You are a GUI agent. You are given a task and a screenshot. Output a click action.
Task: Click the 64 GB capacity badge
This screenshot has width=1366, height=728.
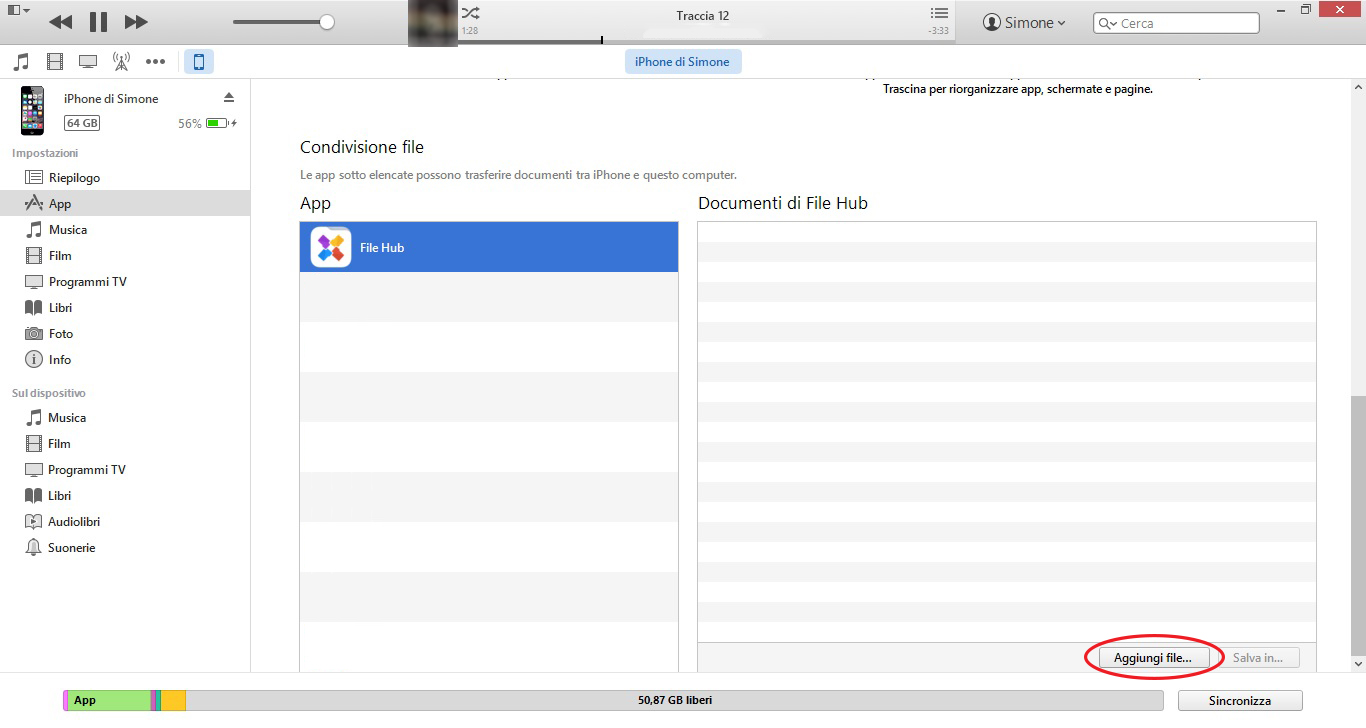tap(82, 123)
